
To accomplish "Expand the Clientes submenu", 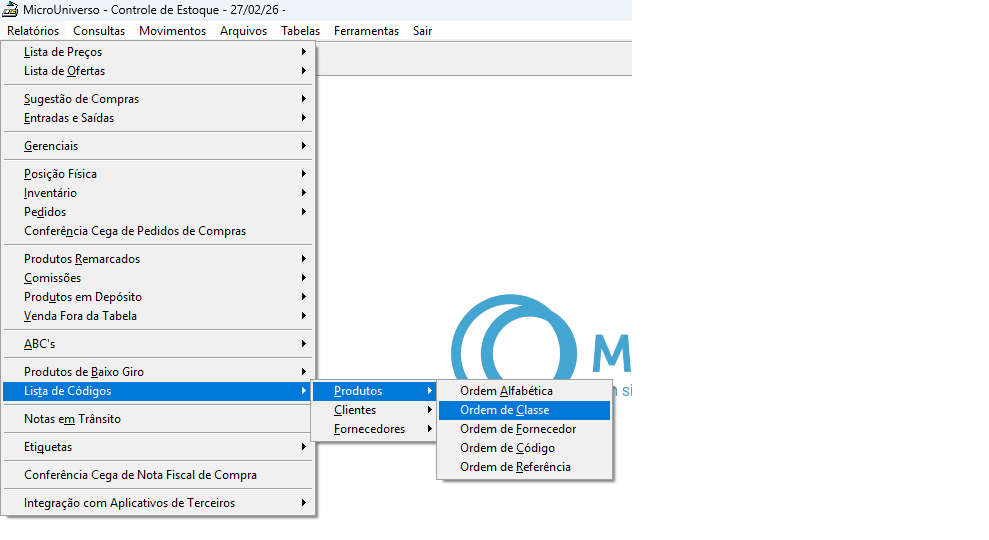I will pos(355,410).
